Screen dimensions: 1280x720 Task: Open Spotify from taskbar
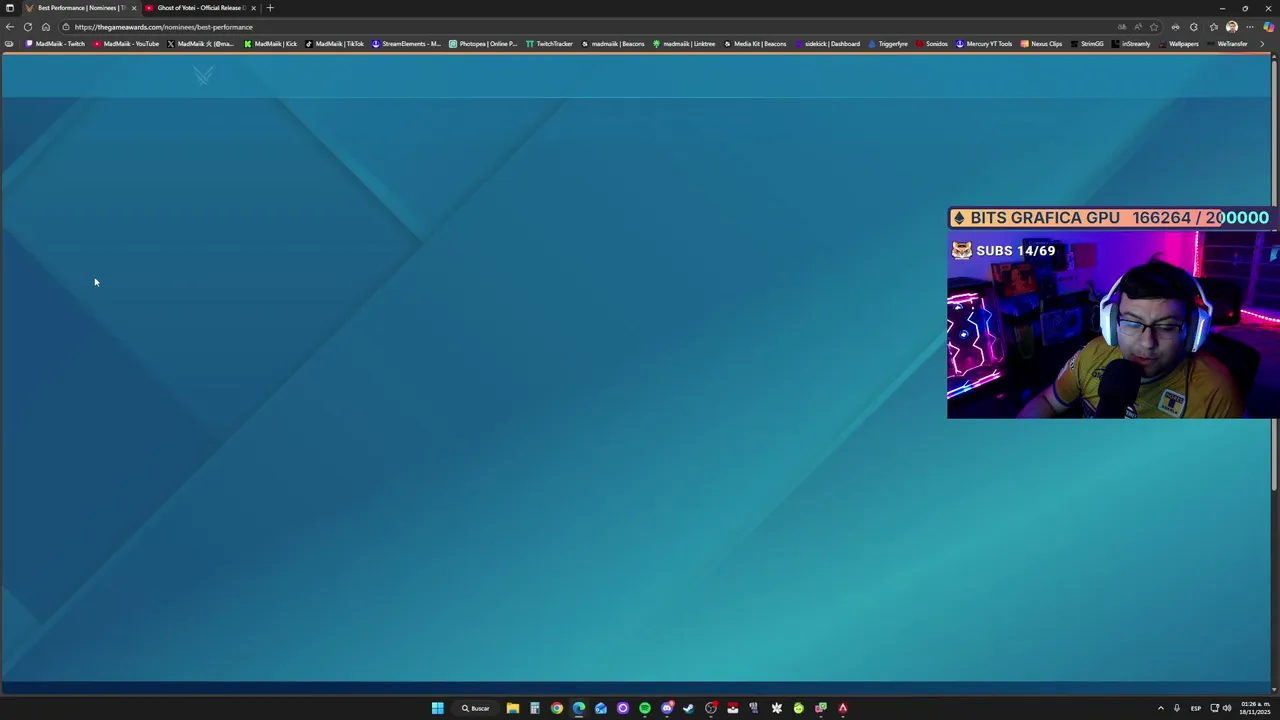point(645,708)
